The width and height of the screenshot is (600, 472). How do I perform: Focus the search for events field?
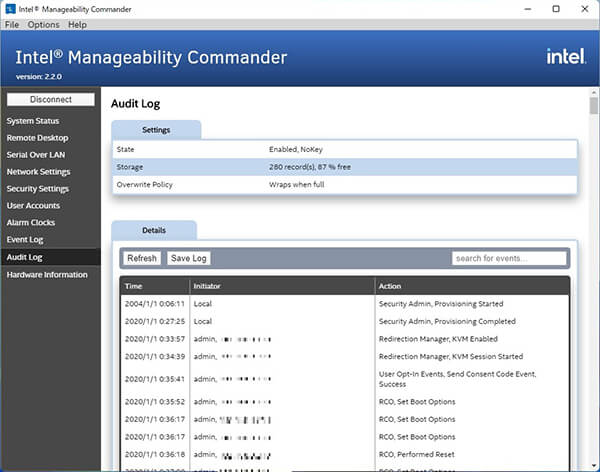click(509, 258)
